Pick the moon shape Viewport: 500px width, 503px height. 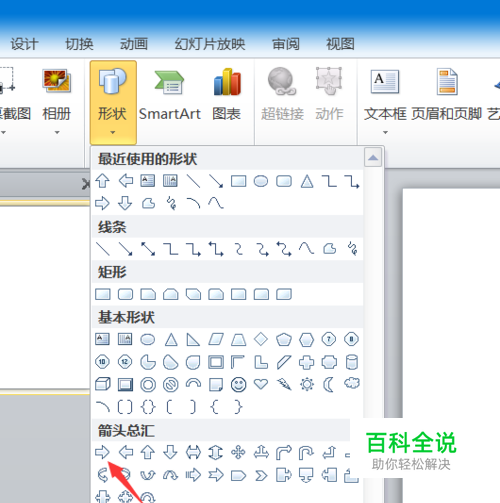329,385
